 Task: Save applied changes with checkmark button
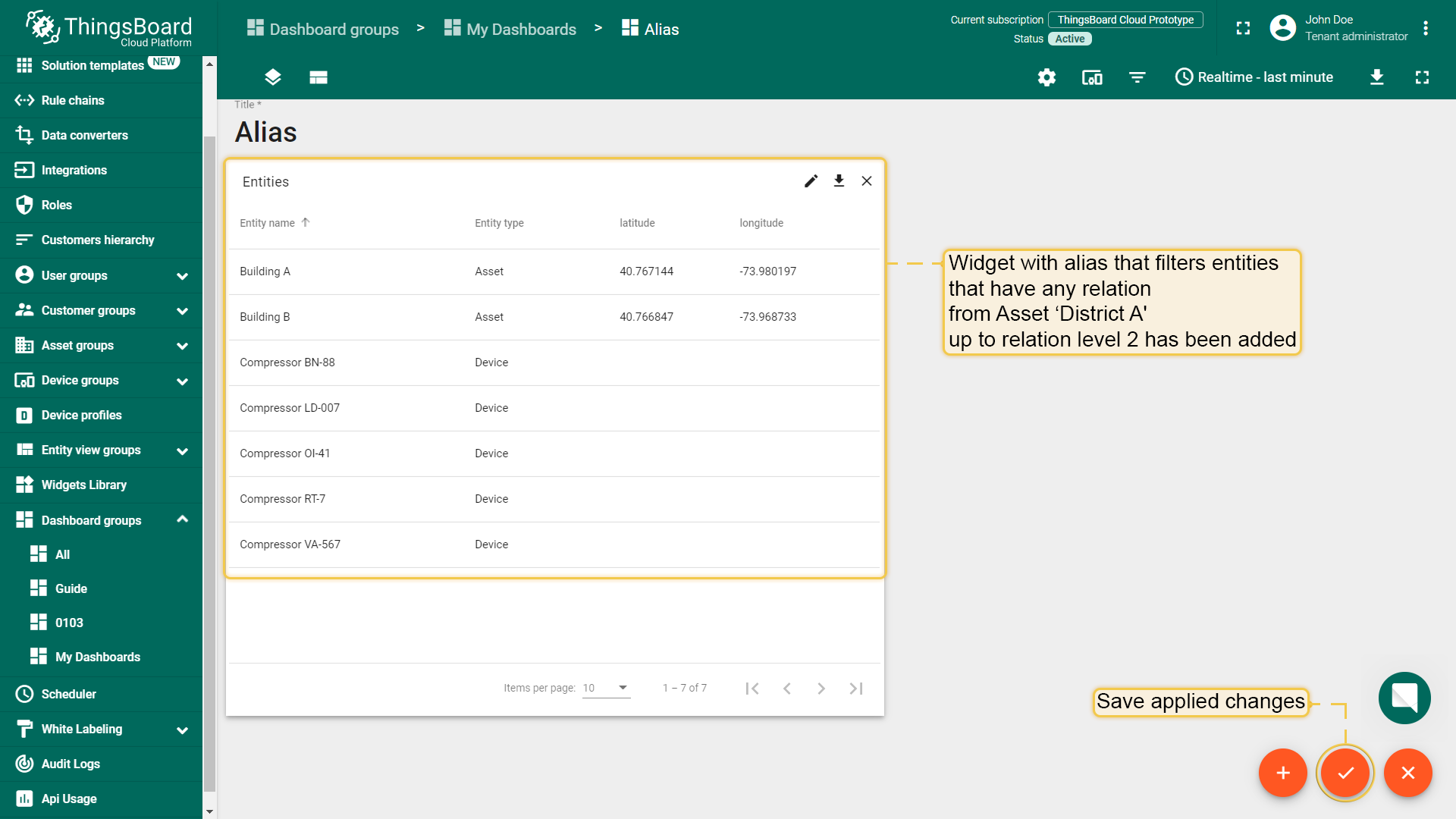(1345, 773)
